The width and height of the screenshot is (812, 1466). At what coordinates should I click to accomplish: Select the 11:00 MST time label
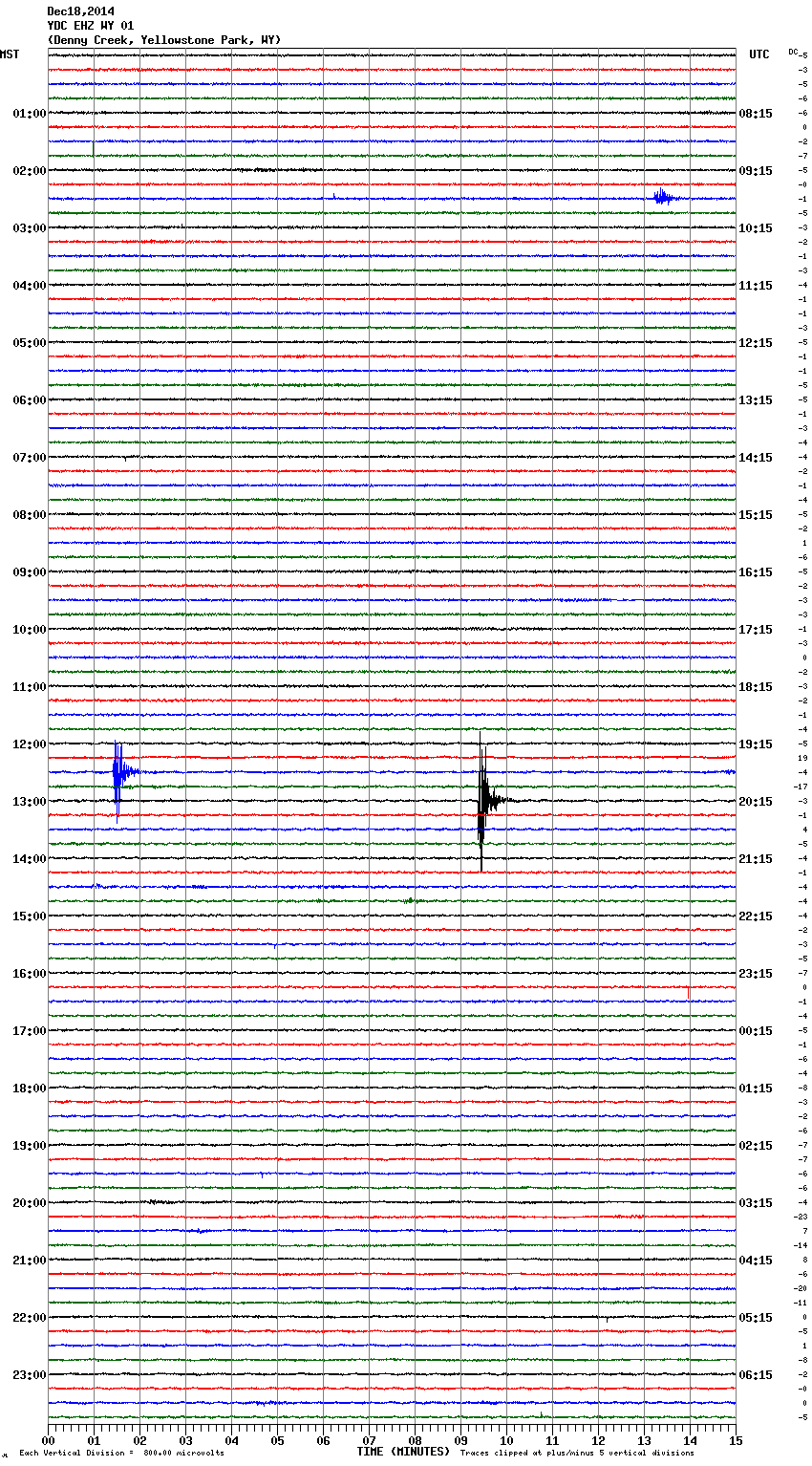[x=29, y=686]
